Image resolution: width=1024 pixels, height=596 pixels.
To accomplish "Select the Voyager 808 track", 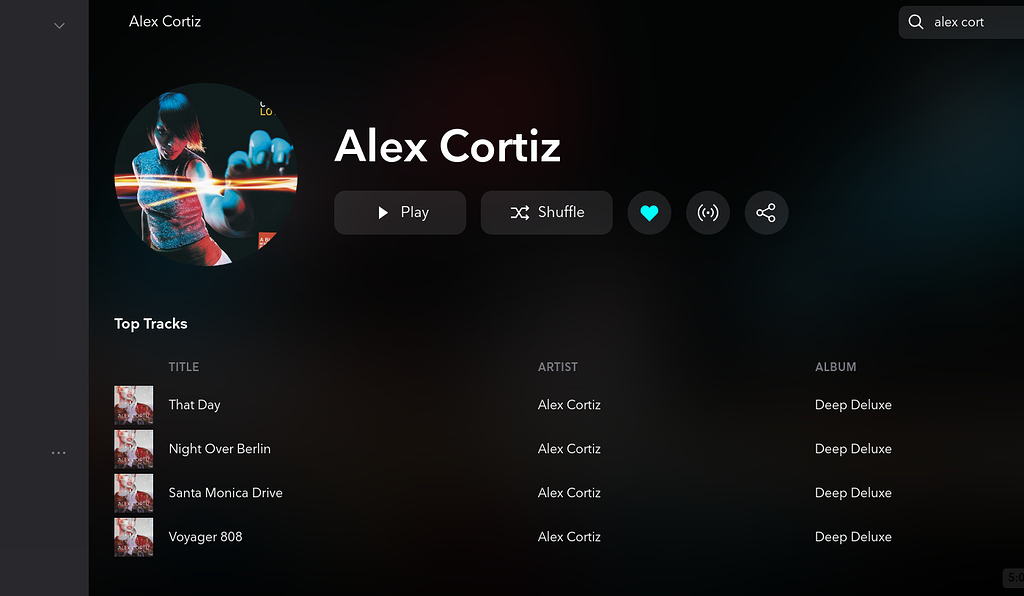I will [x=205, y=537].
